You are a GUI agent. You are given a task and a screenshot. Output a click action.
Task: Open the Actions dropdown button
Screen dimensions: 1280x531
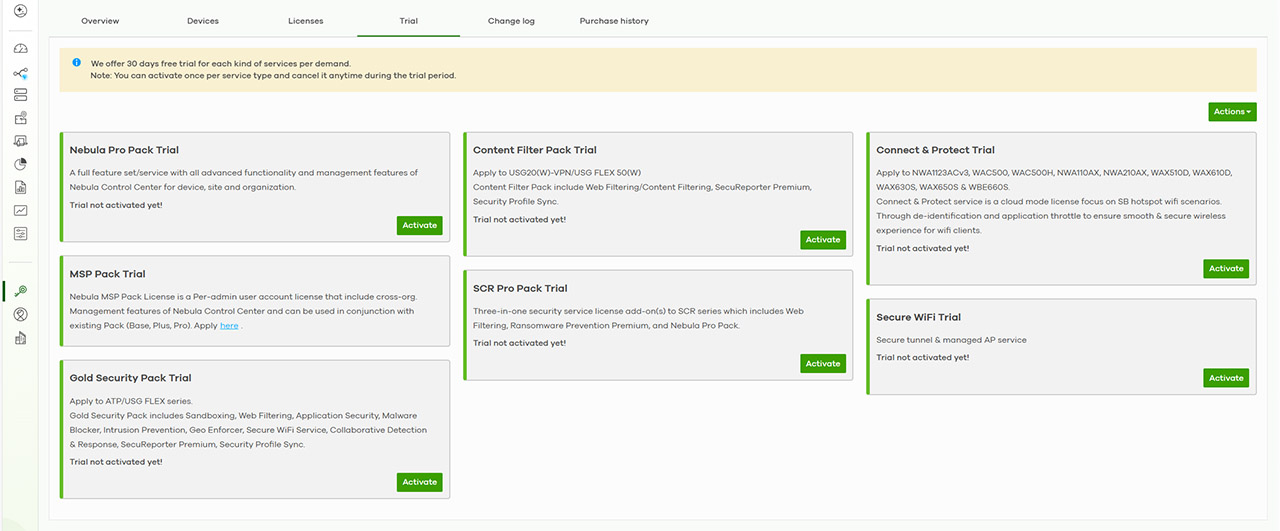[x=1232, y=112]
